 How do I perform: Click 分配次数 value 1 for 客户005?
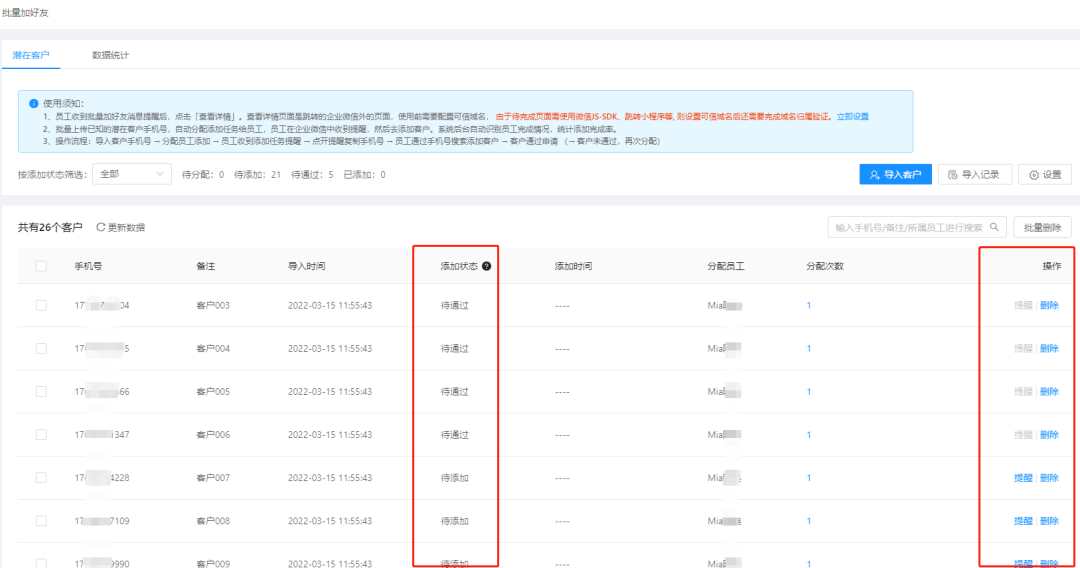(x=809, y=392)
